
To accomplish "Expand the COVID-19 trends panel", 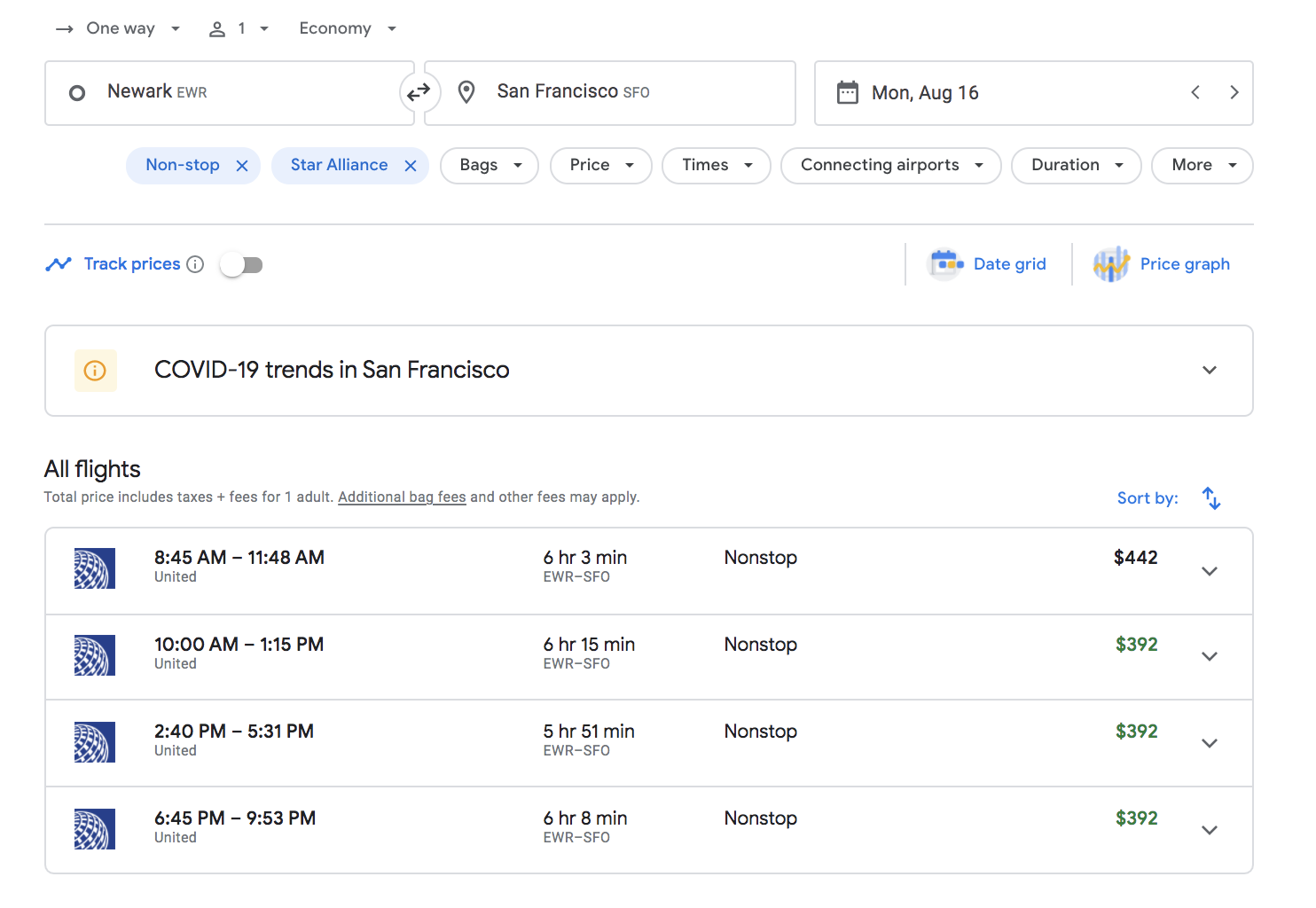I will pyautogui.click(x=1209, y=370).
